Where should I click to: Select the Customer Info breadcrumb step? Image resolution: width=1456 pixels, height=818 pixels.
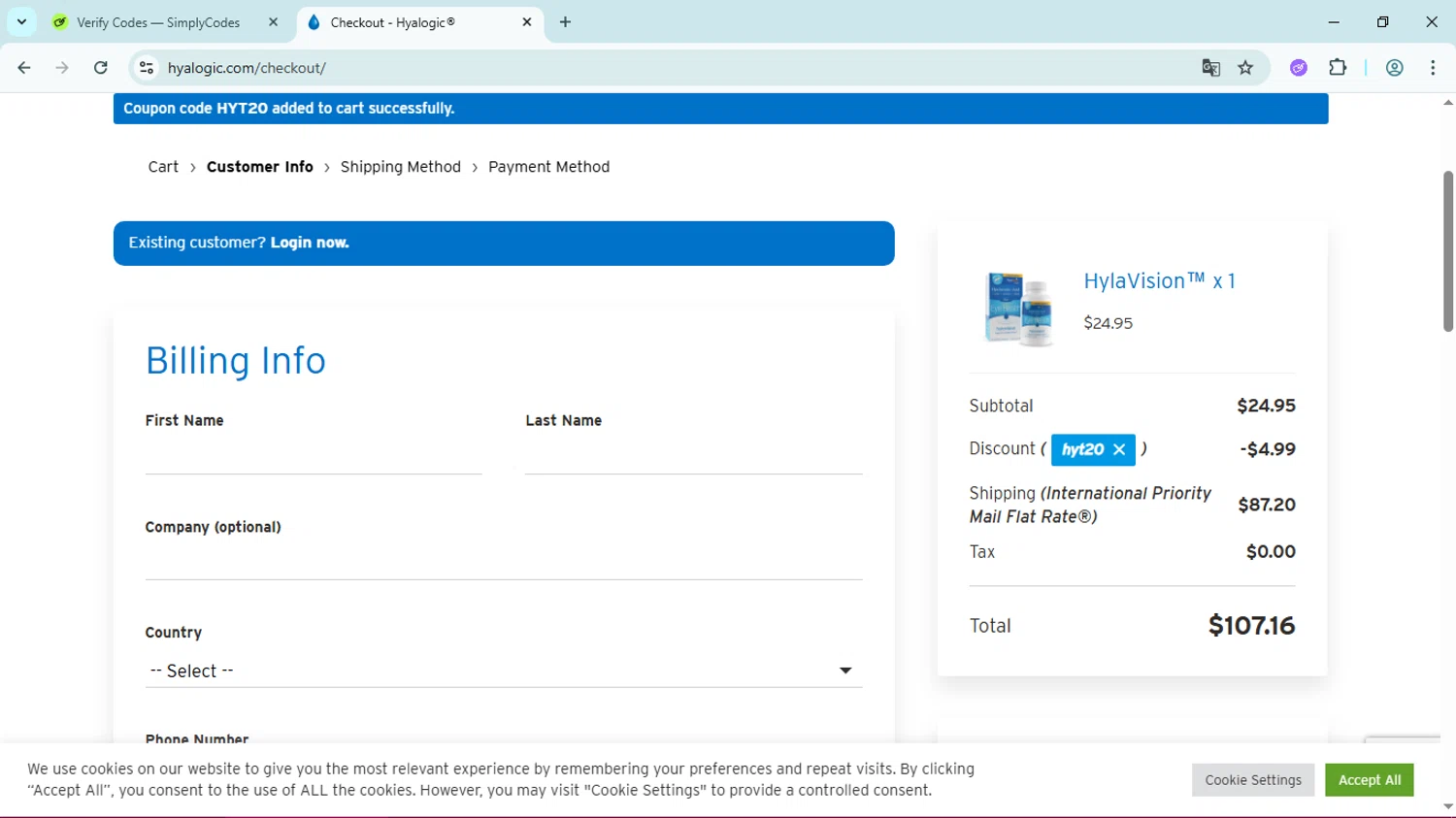pyautogui.click(x=260, y=167)
